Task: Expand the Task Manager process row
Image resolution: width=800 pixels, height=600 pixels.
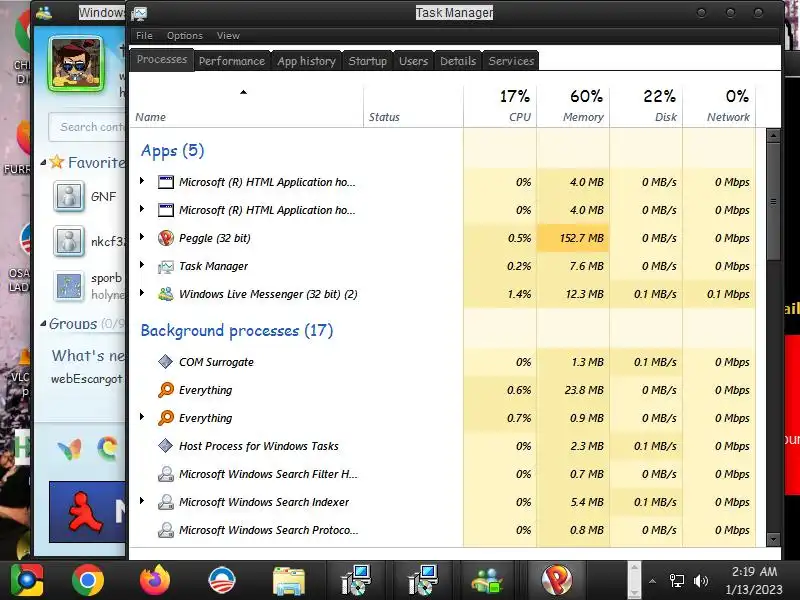Action: 142,265
